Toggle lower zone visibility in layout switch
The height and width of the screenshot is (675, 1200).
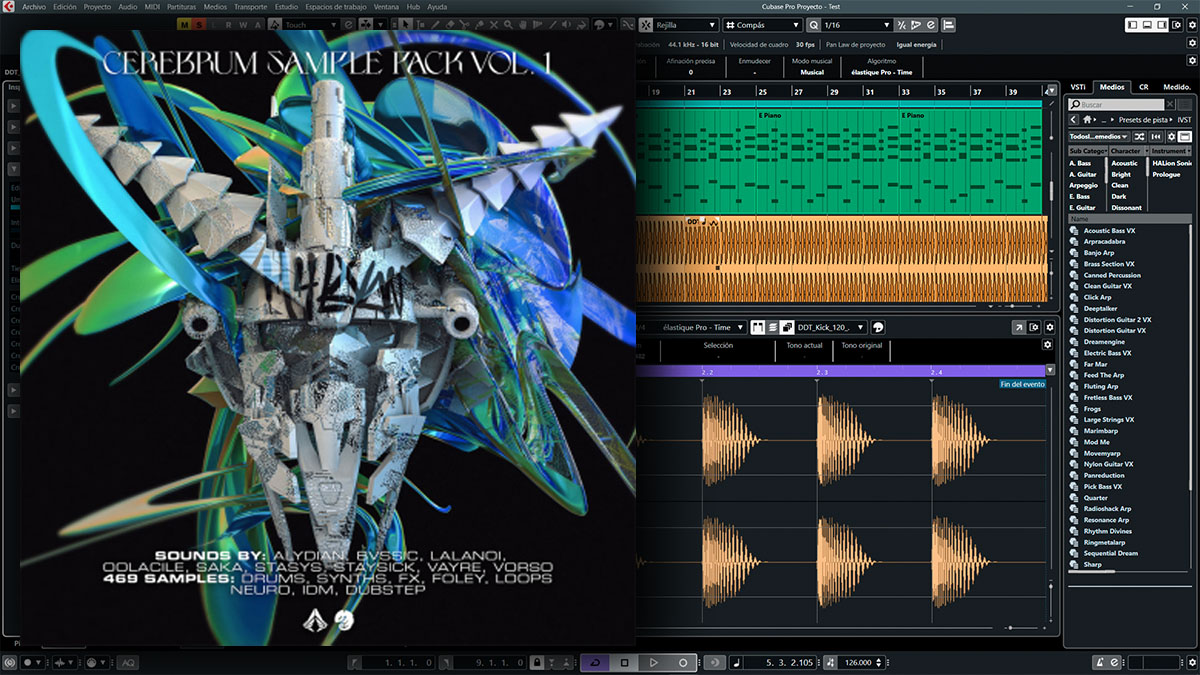pyautogui.click(x=1148, y=24)
